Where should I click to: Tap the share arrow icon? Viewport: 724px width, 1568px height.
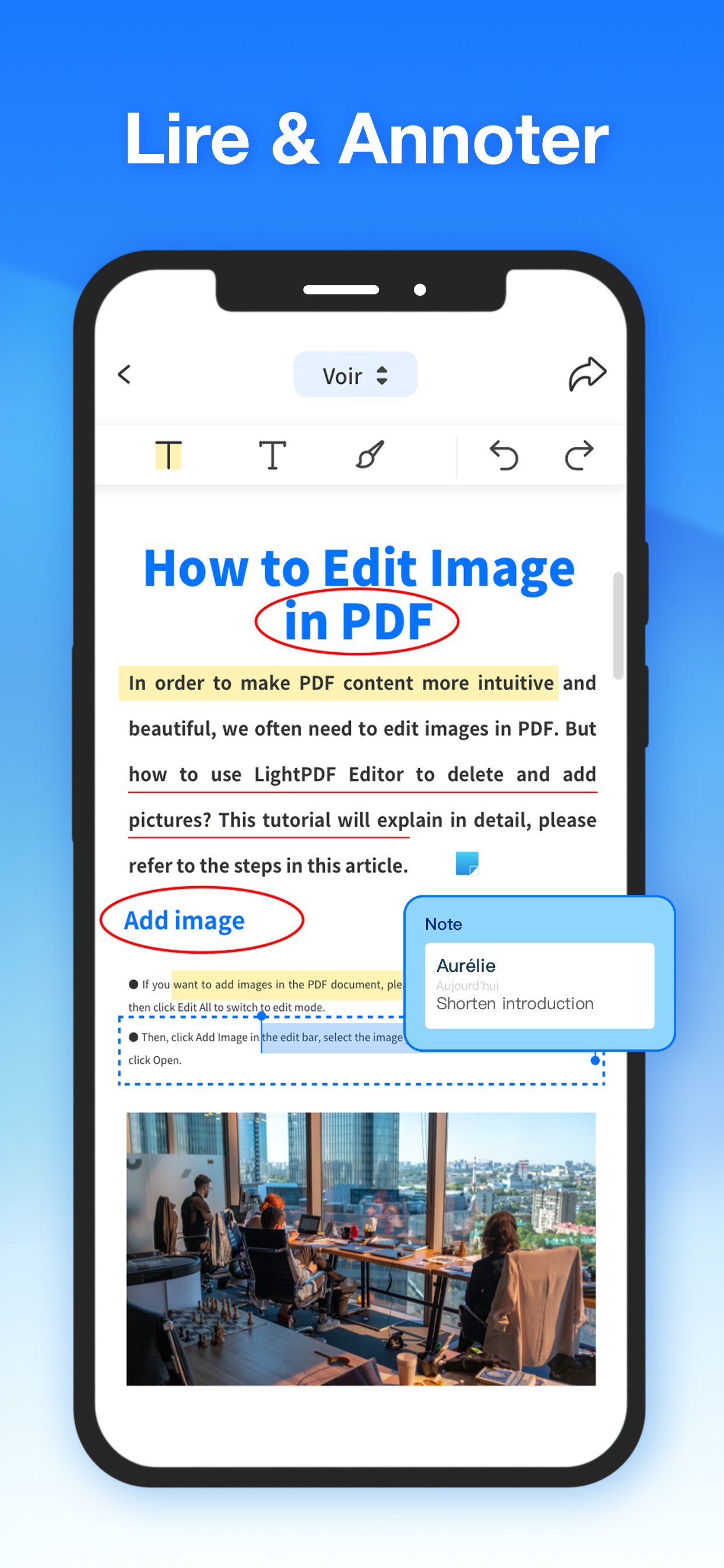tap(587, 373)
